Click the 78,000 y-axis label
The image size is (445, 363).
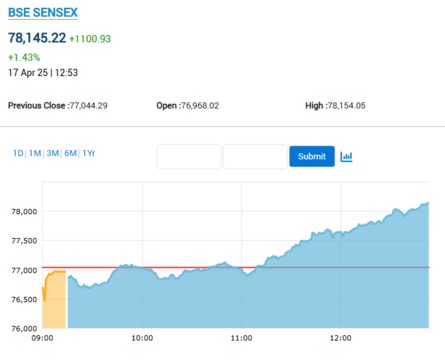[x=24, y=212]
